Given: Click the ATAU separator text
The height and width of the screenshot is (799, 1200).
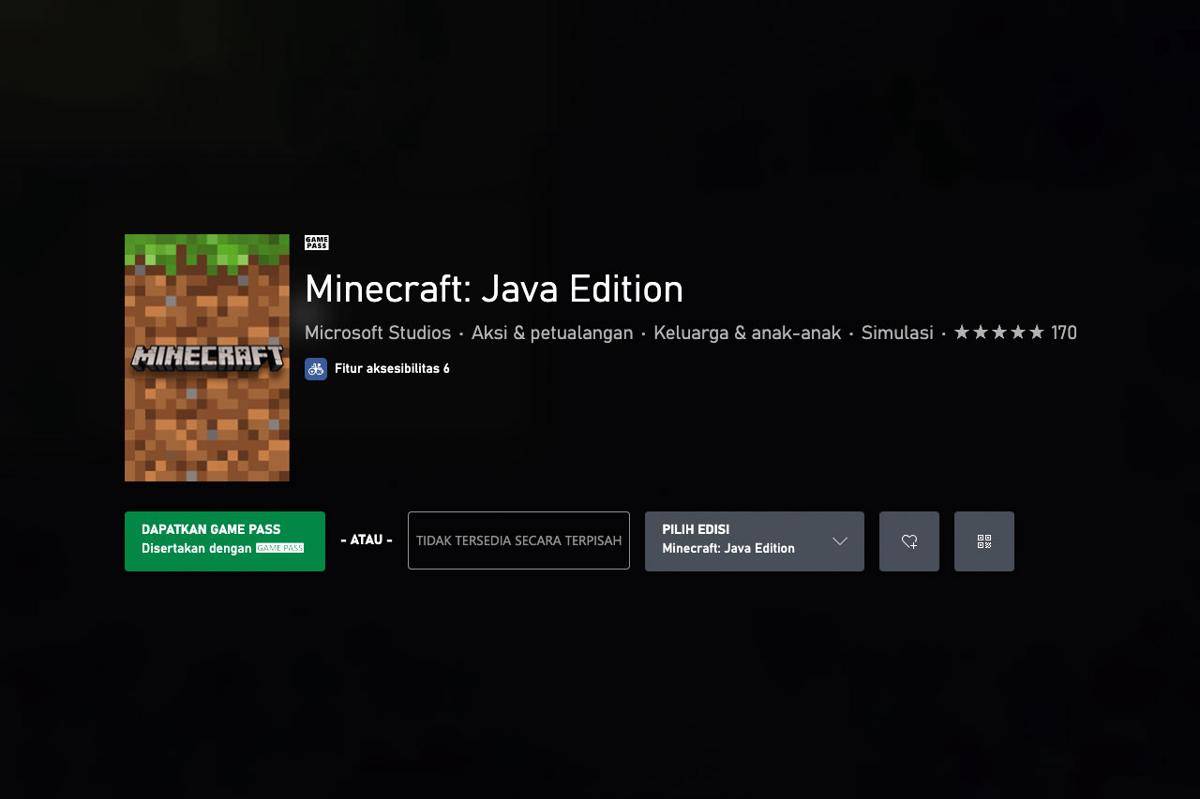Looking at the screenshot, I should 366,540.
